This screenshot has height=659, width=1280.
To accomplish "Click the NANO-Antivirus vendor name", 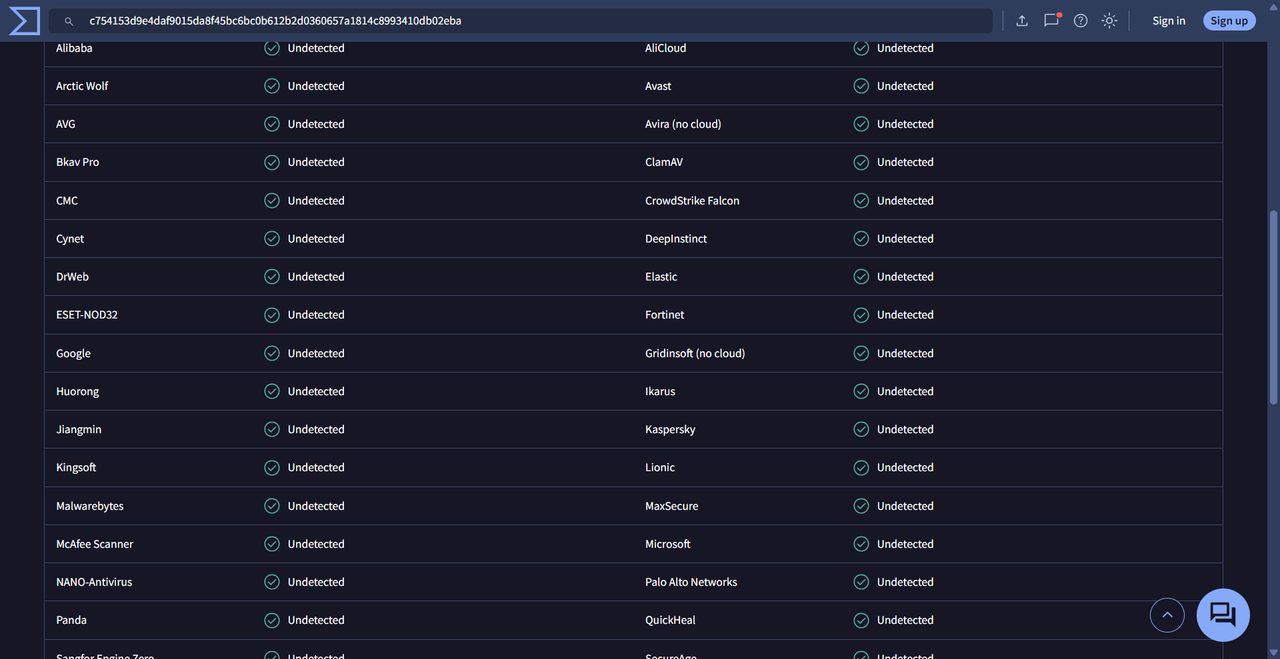I will tap(94, 582).
